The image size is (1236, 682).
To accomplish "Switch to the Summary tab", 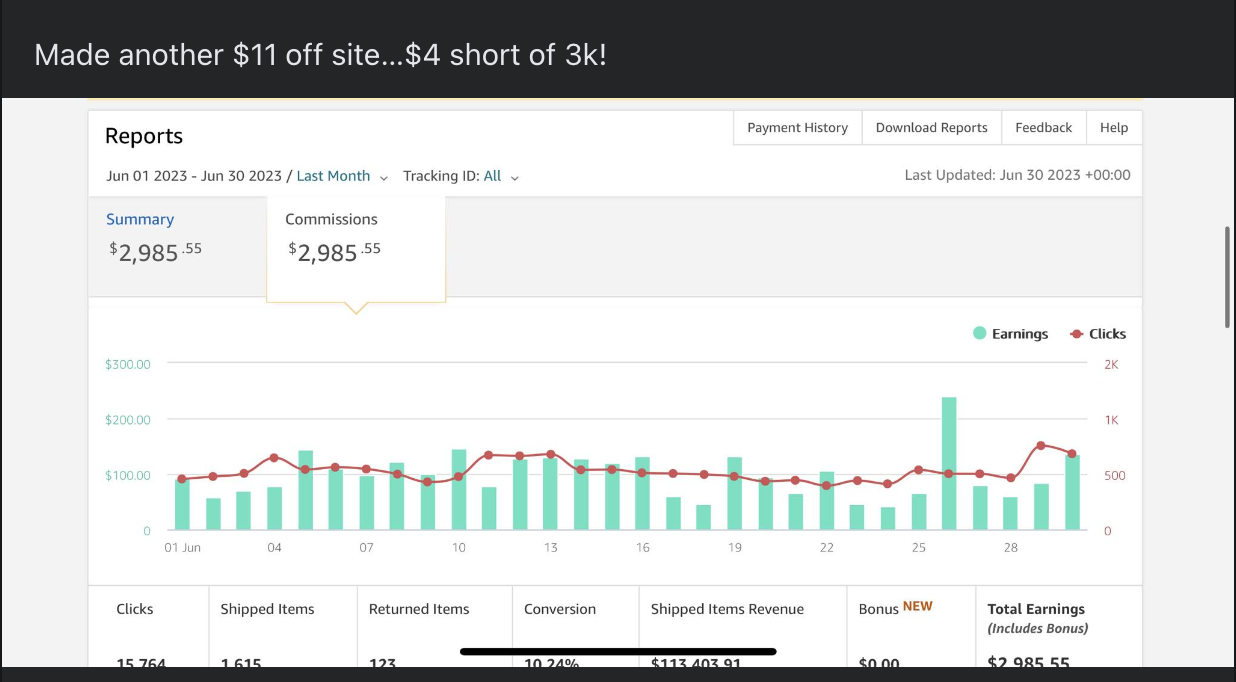I will pyautogui.click(x=140, y=219).
